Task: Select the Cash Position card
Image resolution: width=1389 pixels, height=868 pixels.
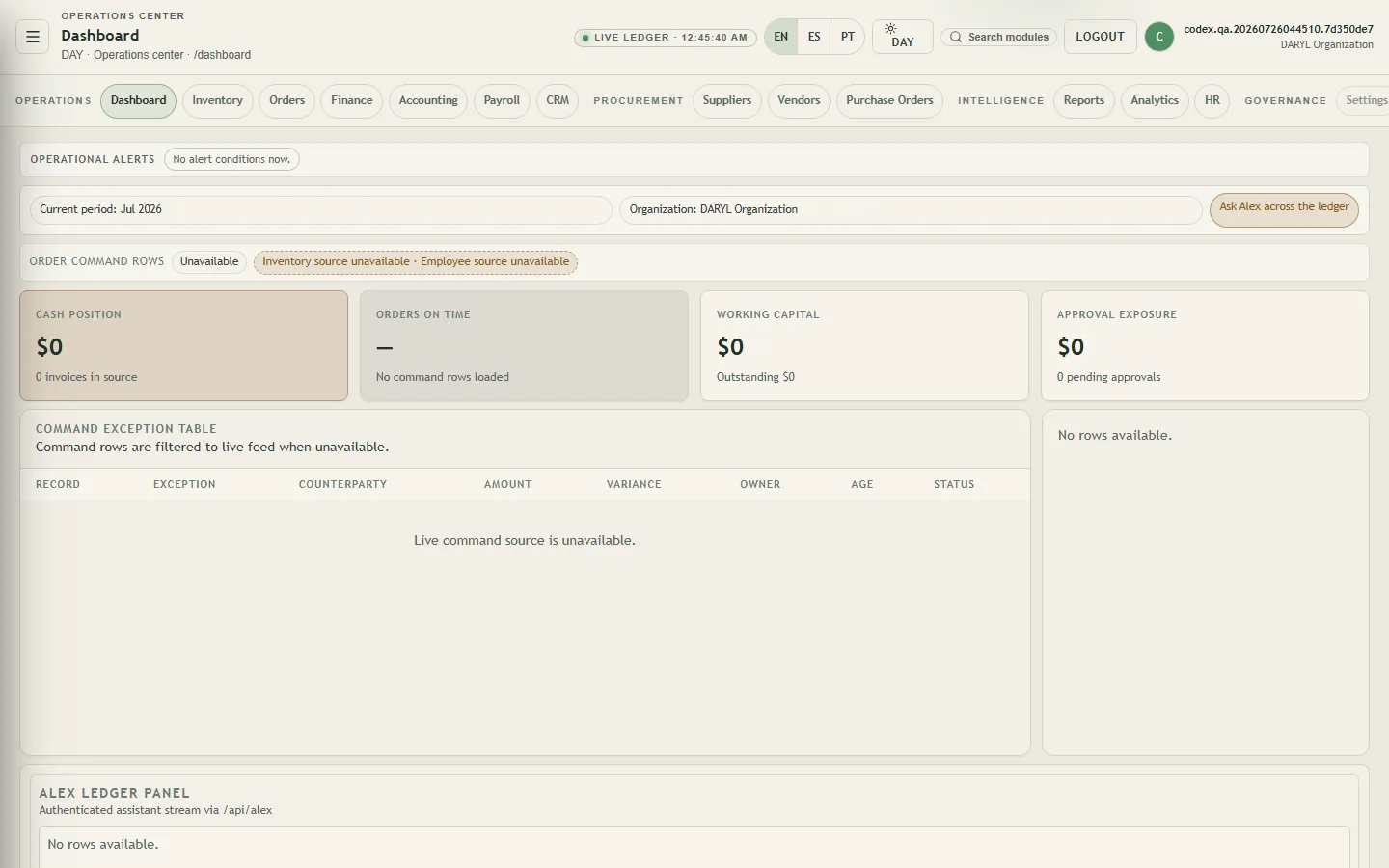Action: coord(183,345)
